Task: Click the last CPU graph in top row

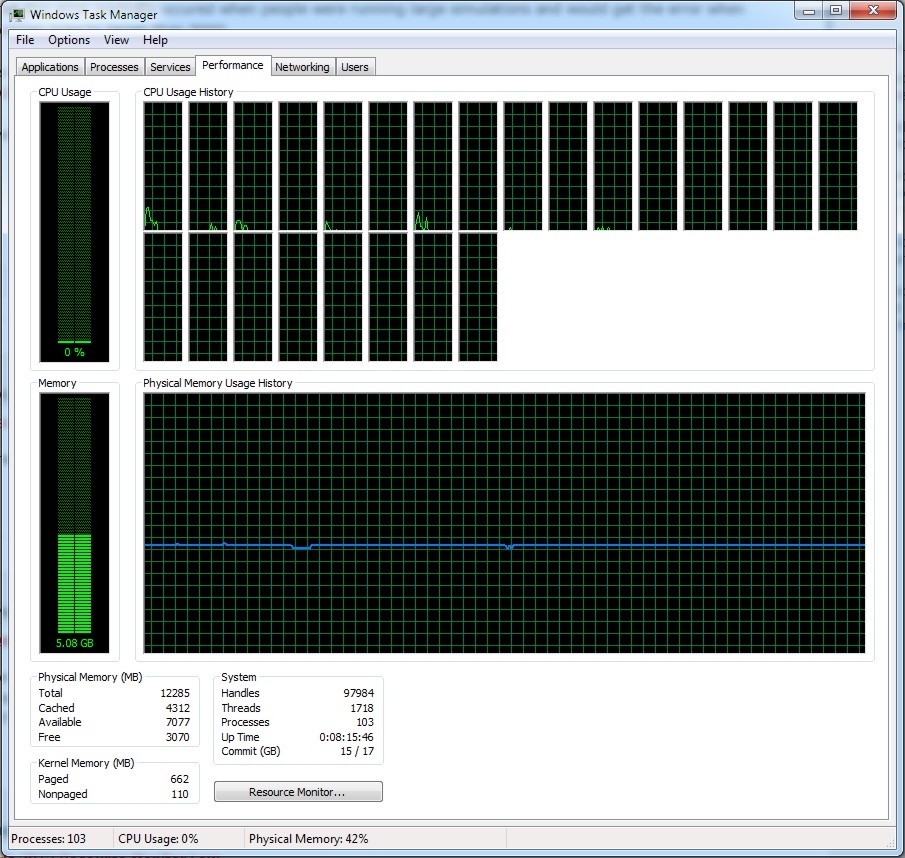Action: pos(838,166)
